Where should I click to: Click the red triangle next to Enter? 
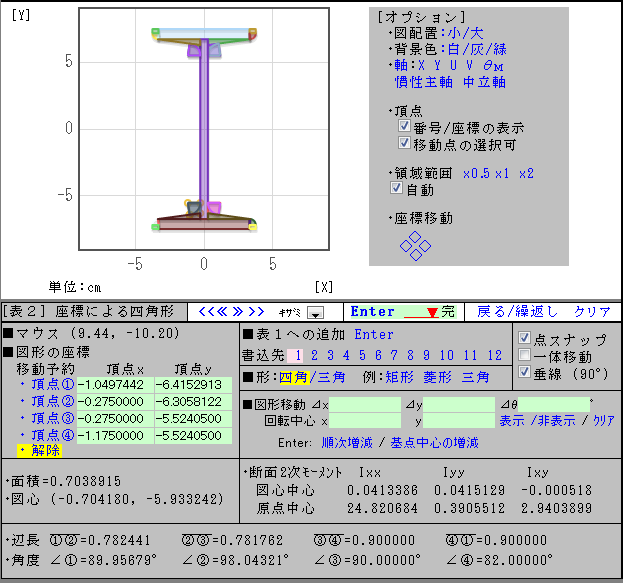(432, 312)
